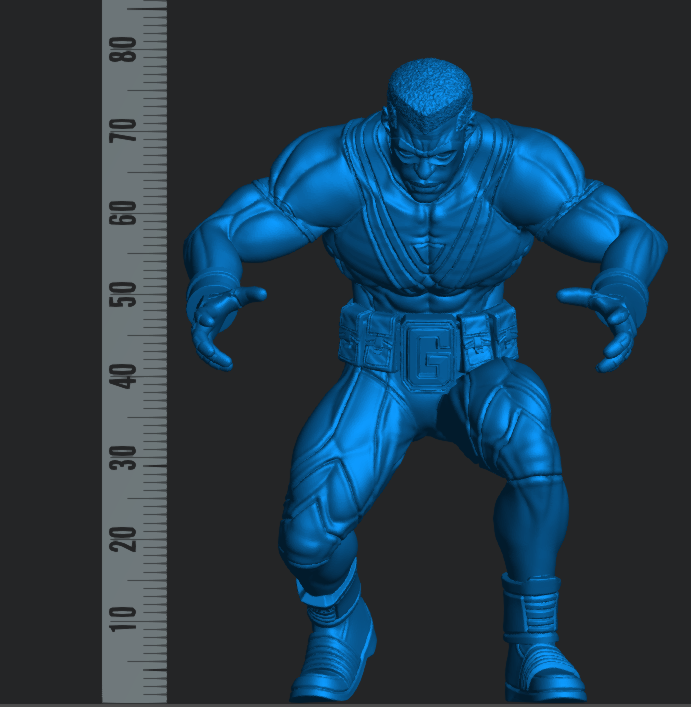Click the "80" mark on the ruler
Image resolution: width=691 pixels, height=707 pixels.
pyautogui.click(x=122, y=49)
